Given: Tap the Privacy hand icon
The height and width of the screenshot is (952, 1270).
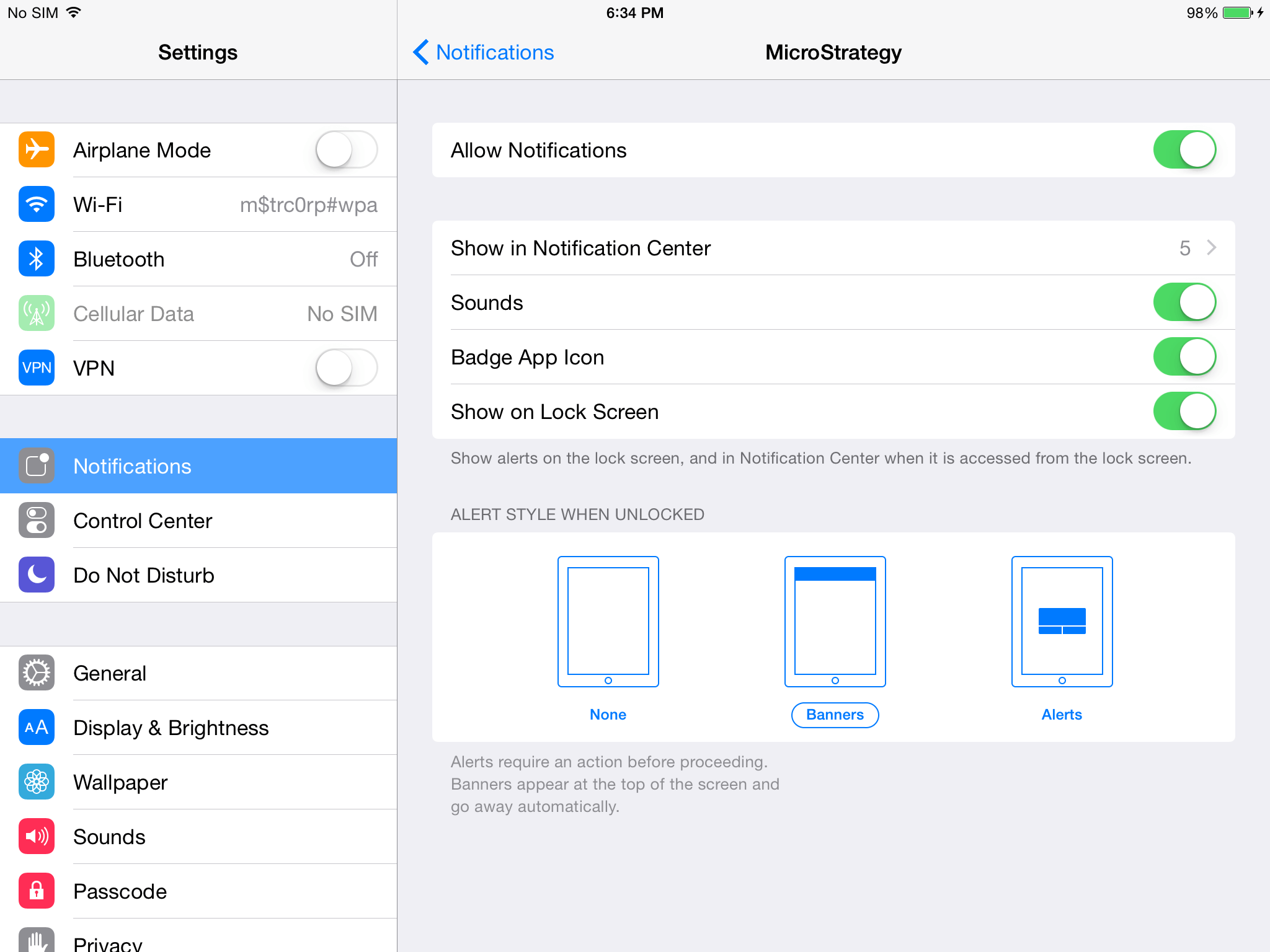Looking at the screenshot, I should [x=37, y=940].
